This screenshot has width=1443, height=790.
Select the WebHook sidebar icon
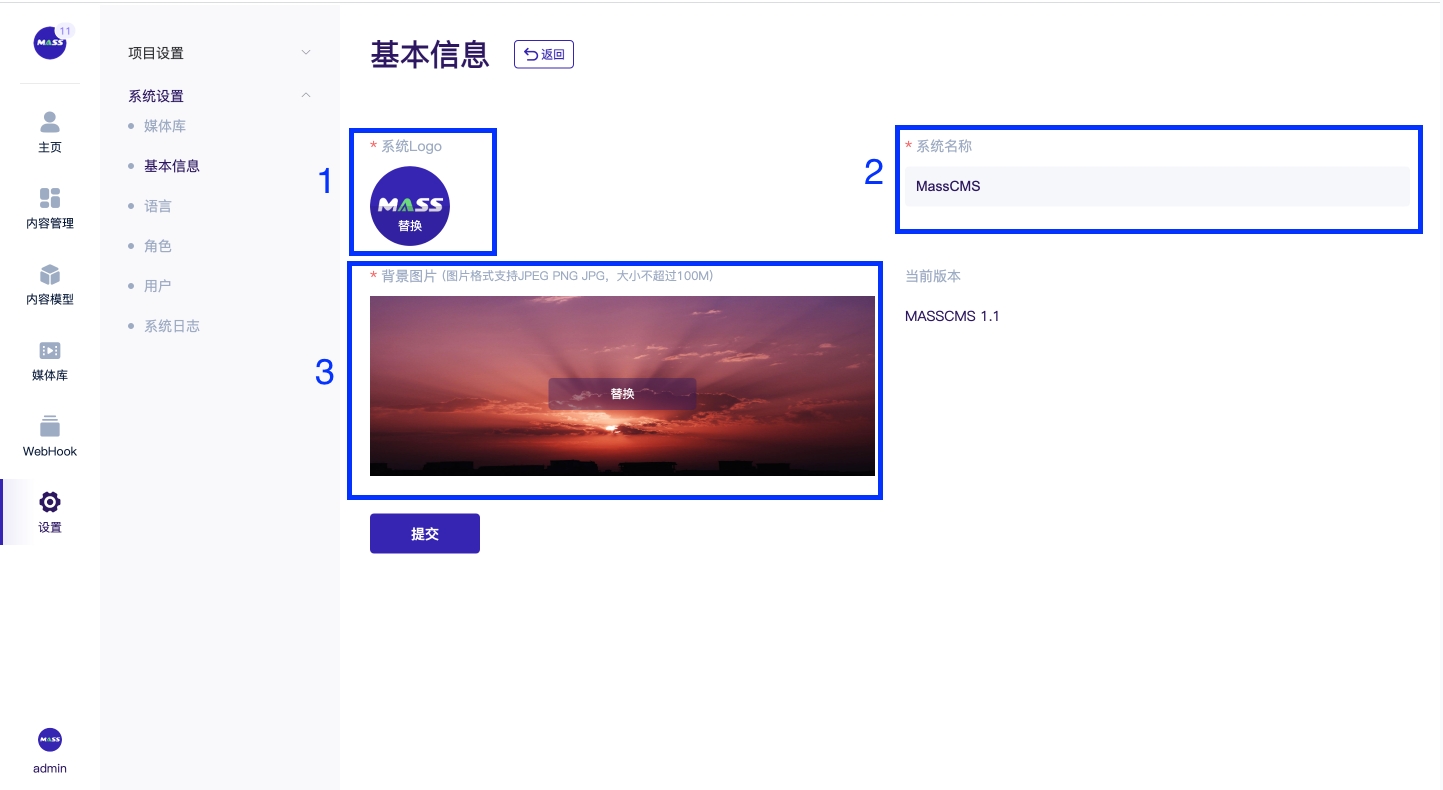coord(50,426)
